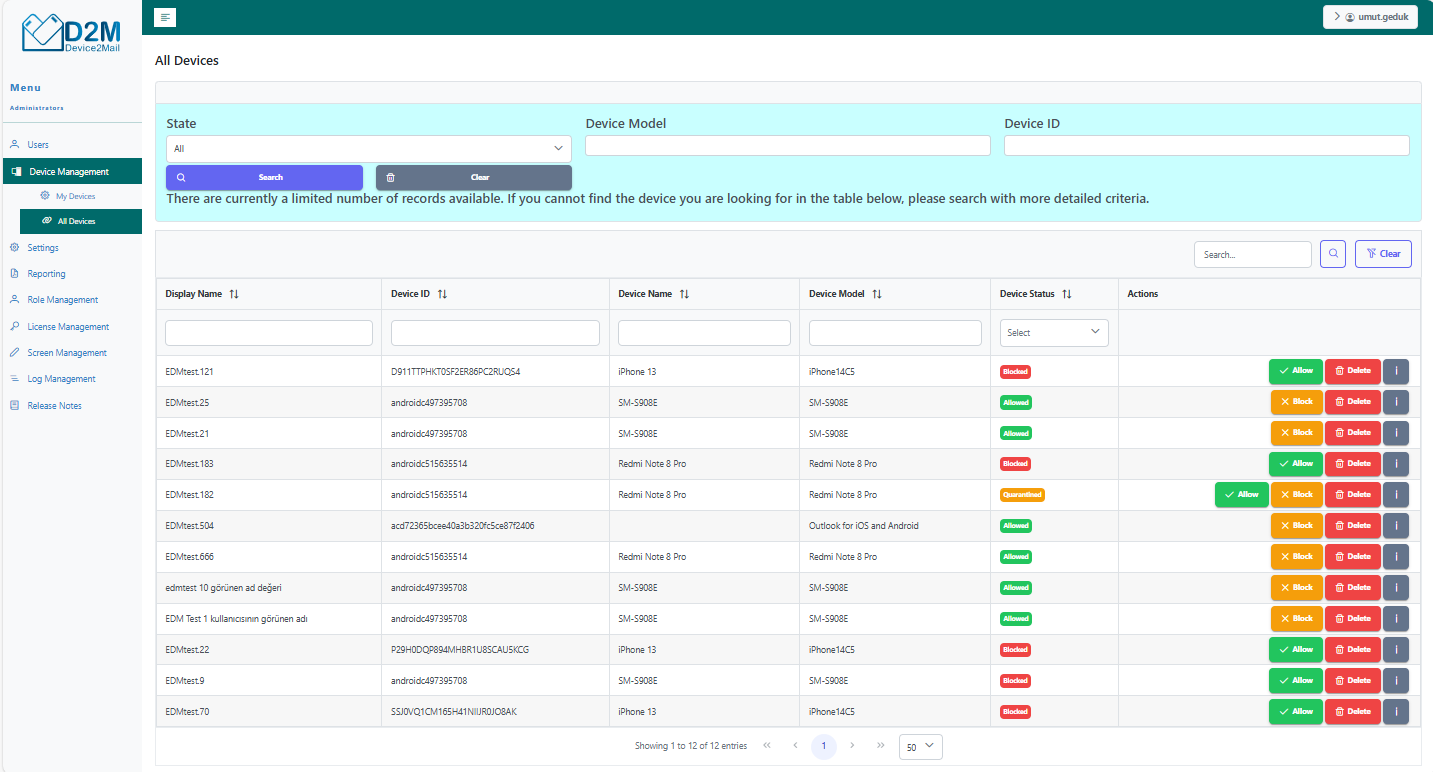
Task: Open My Devices in the sidebar
Action: click(75, 196)
